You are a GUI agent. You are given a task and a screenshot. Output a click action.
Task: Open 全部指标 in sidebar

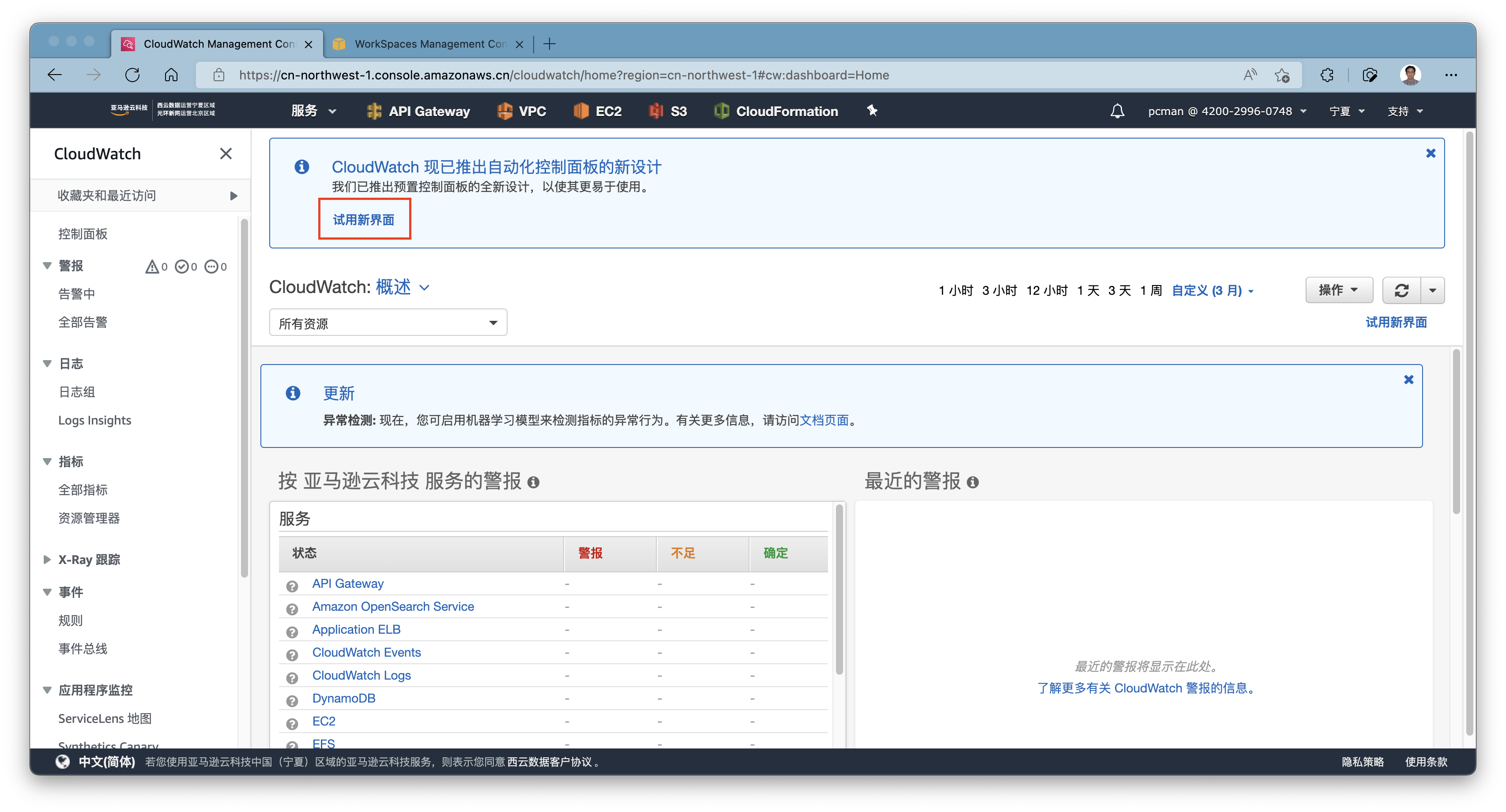tap(83, 490)
